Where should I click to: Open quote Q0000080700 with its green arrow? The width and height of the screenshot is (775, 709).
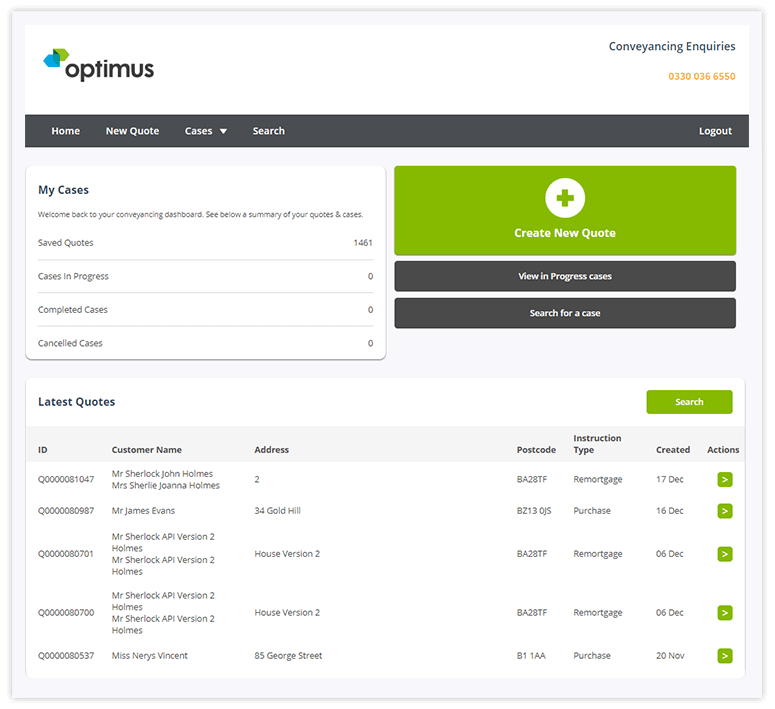(x=725, y=613)
